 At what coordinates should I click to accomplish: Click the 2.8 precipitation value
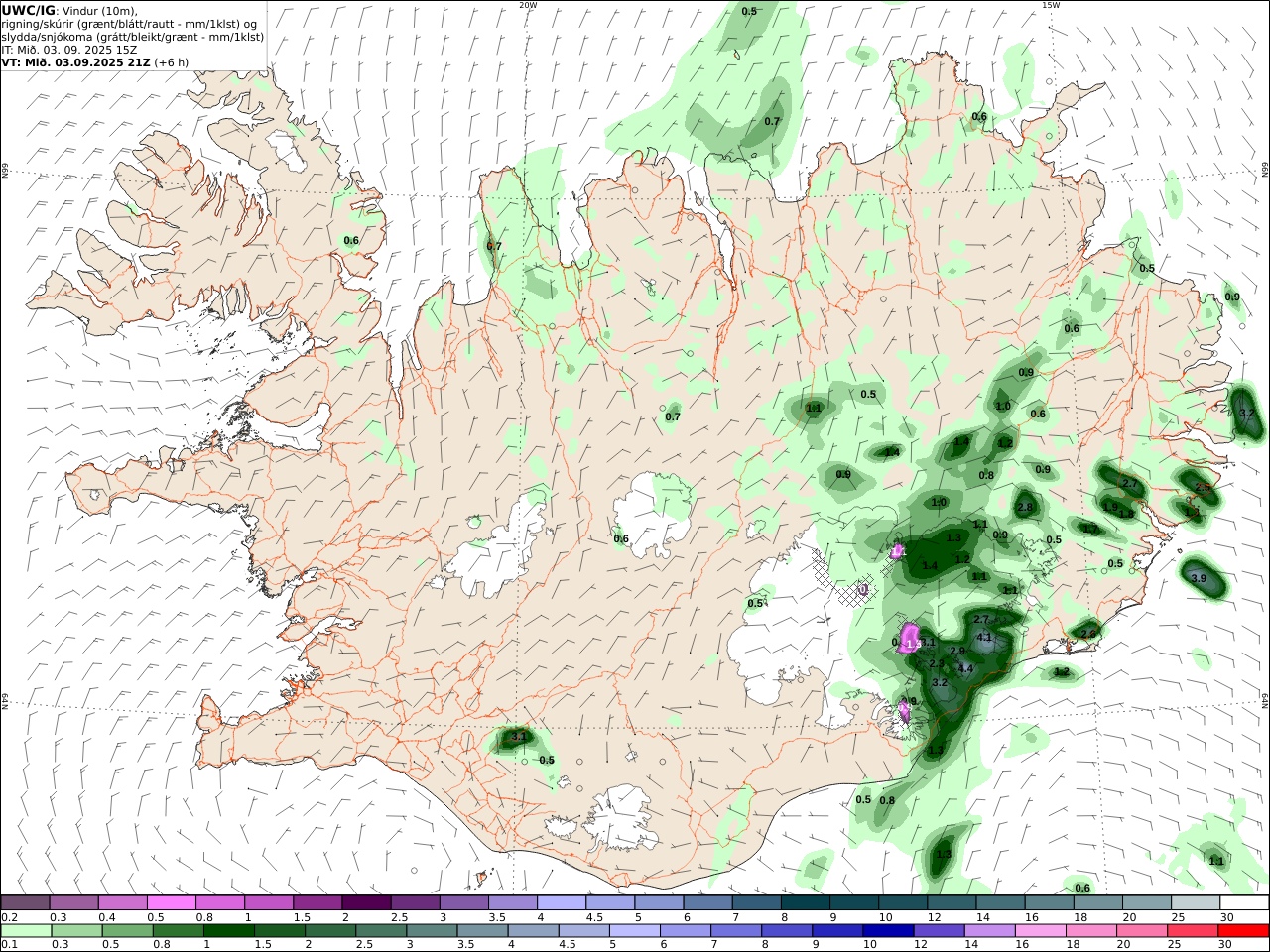coord(1025,508)
